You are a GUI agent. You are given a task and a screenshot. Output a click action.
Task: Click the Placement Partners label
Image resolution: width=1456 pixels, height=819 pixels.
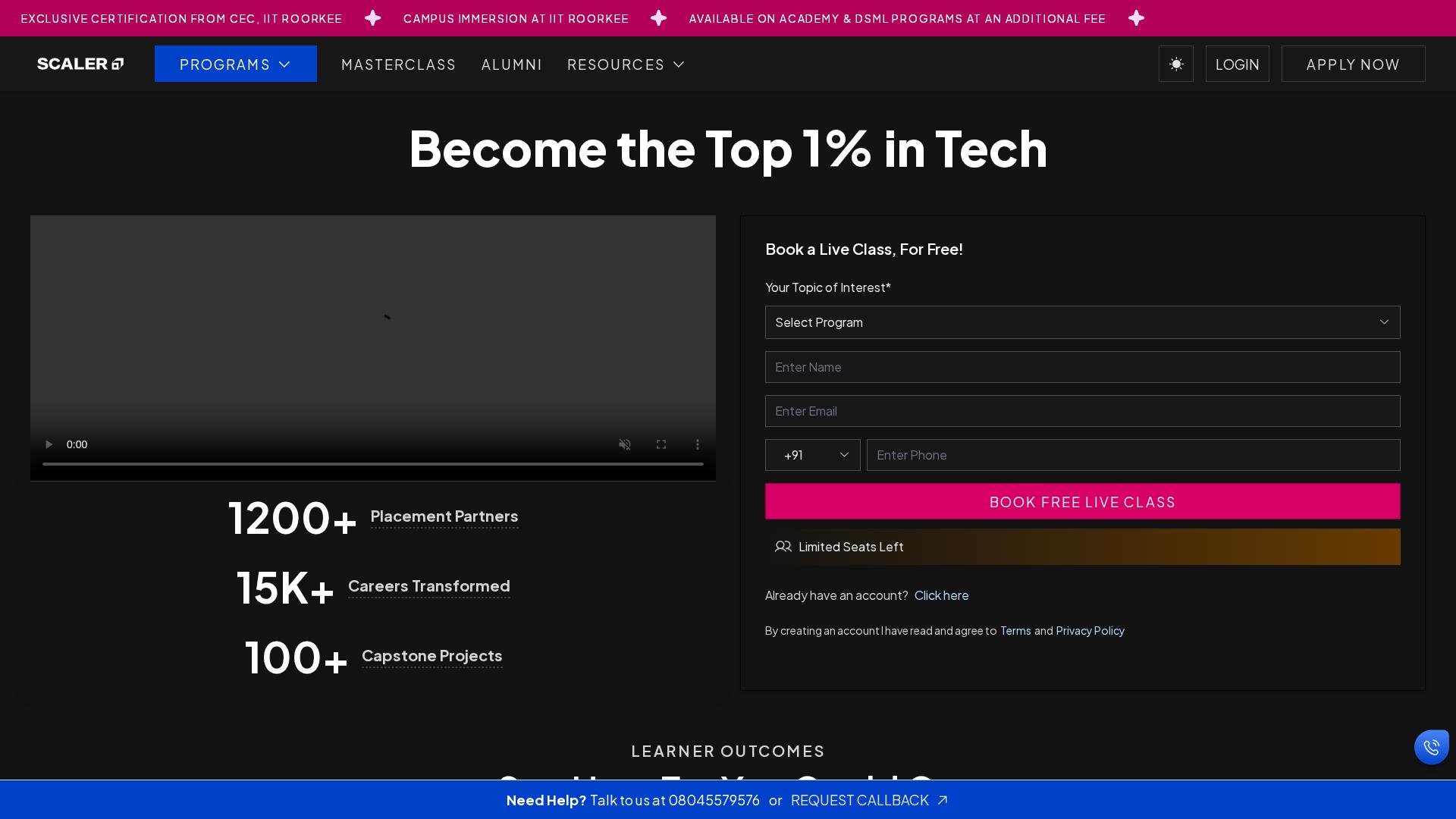pos(444,516)
